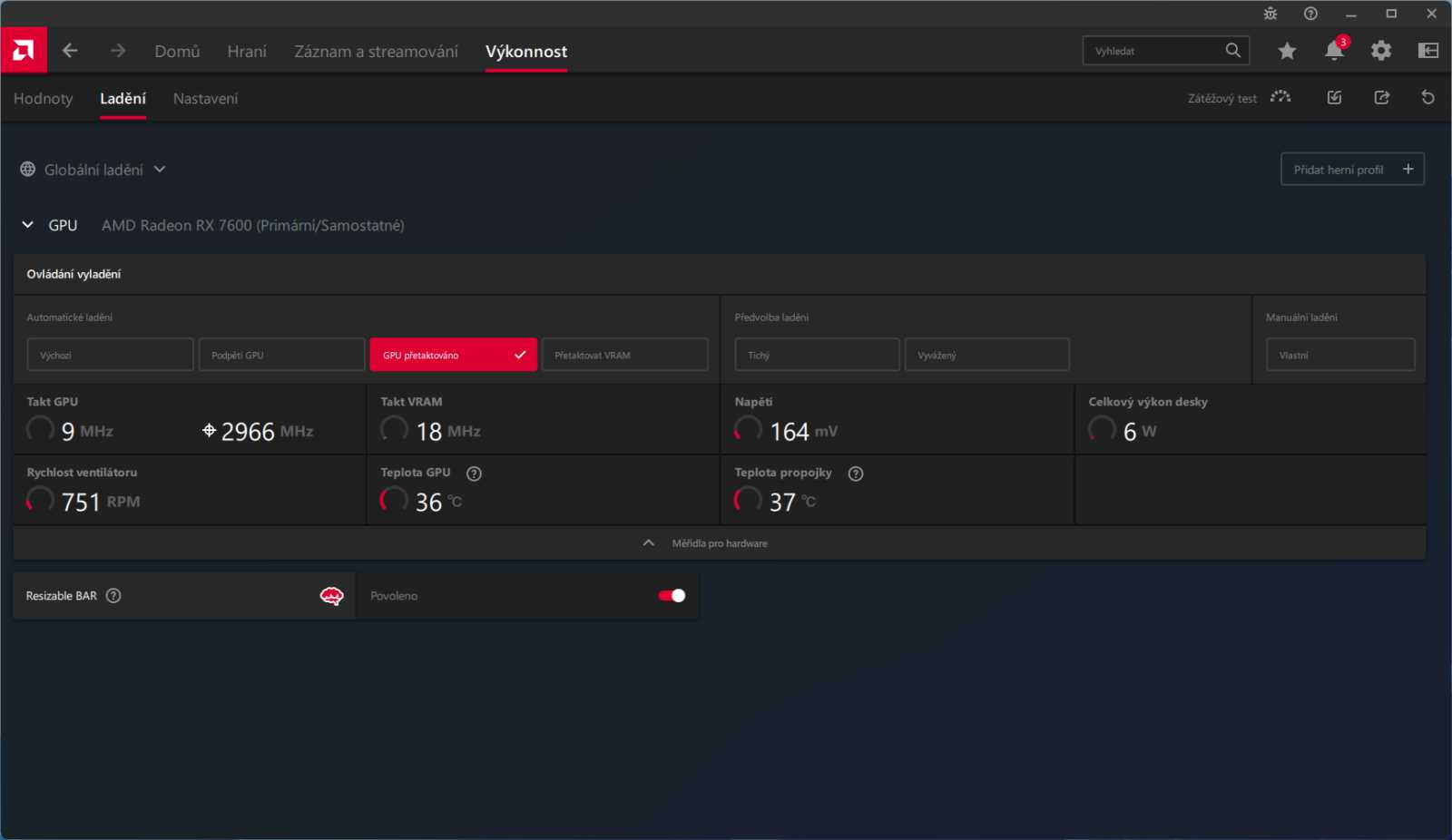The width and height of the screenshot is (1452, 840).
Task: Select Přetaktovat VRAM tuning option
Action: point(624,355)
